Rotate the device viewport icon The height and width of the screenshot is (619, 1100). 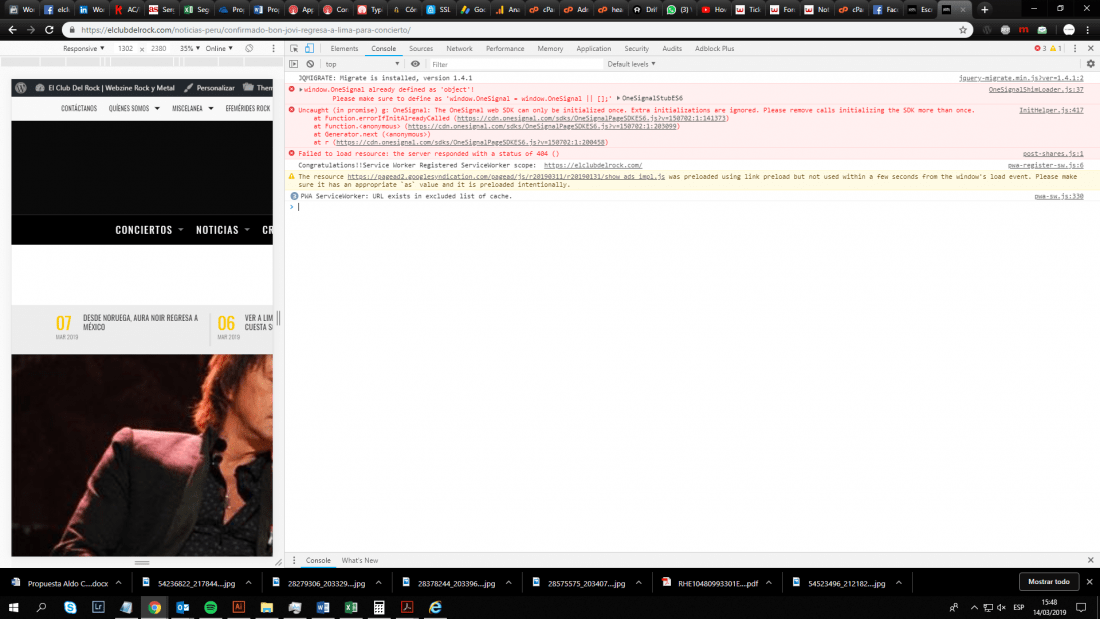249,48
